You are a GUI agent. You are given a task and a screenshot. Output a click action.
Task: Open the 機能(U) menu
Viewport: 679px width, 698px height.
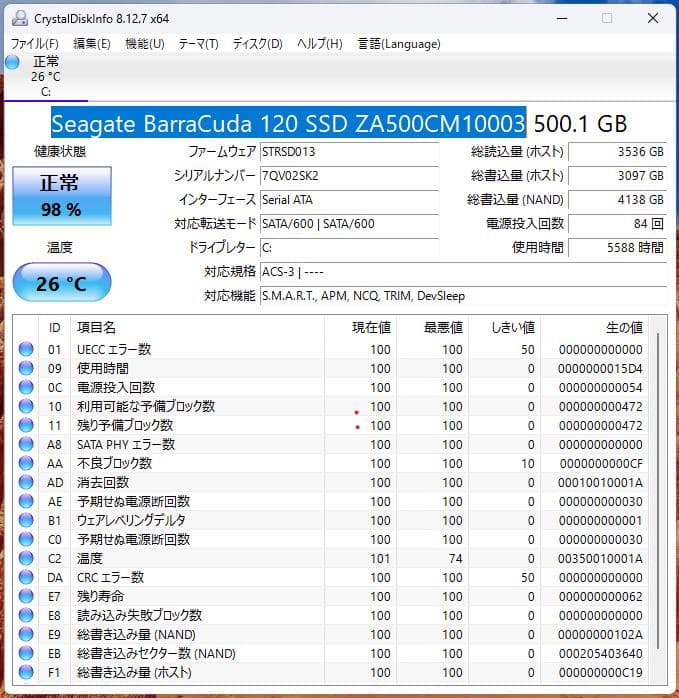tap(145, 44)
